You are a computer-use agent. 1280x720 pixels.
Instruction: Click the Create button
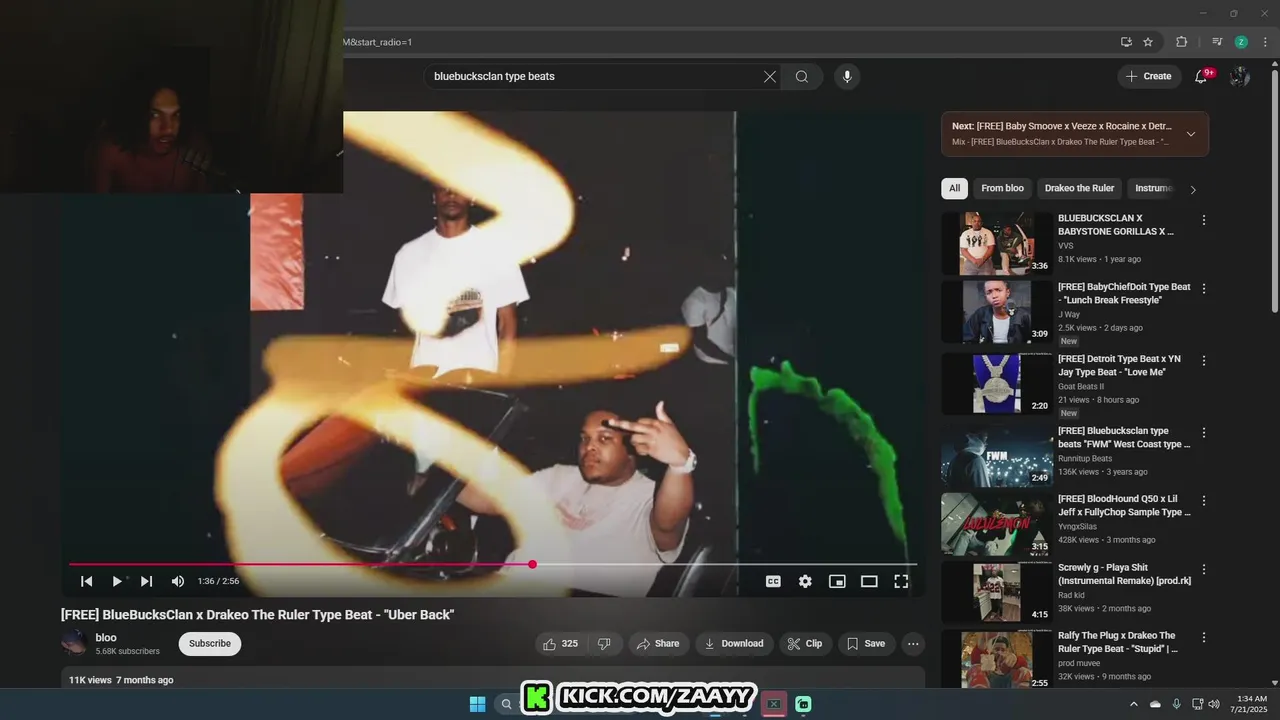pos(1149,76)
